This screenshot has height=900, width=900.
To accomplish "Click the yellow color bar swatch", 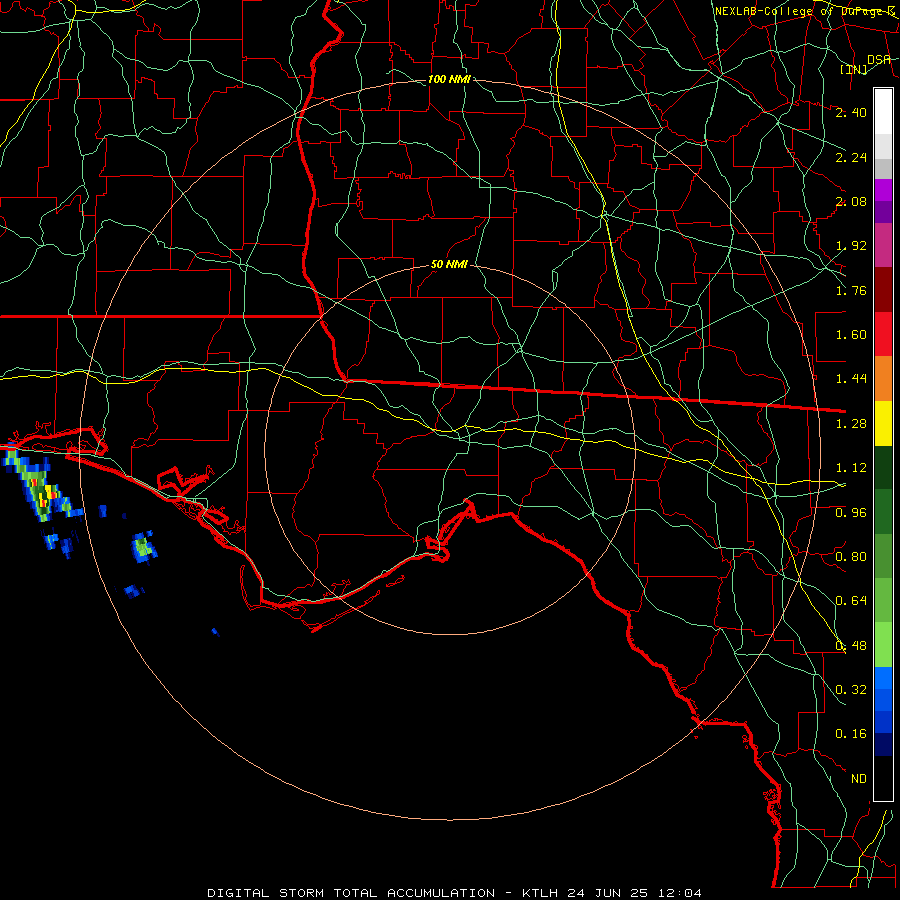I will coord(883,424).
